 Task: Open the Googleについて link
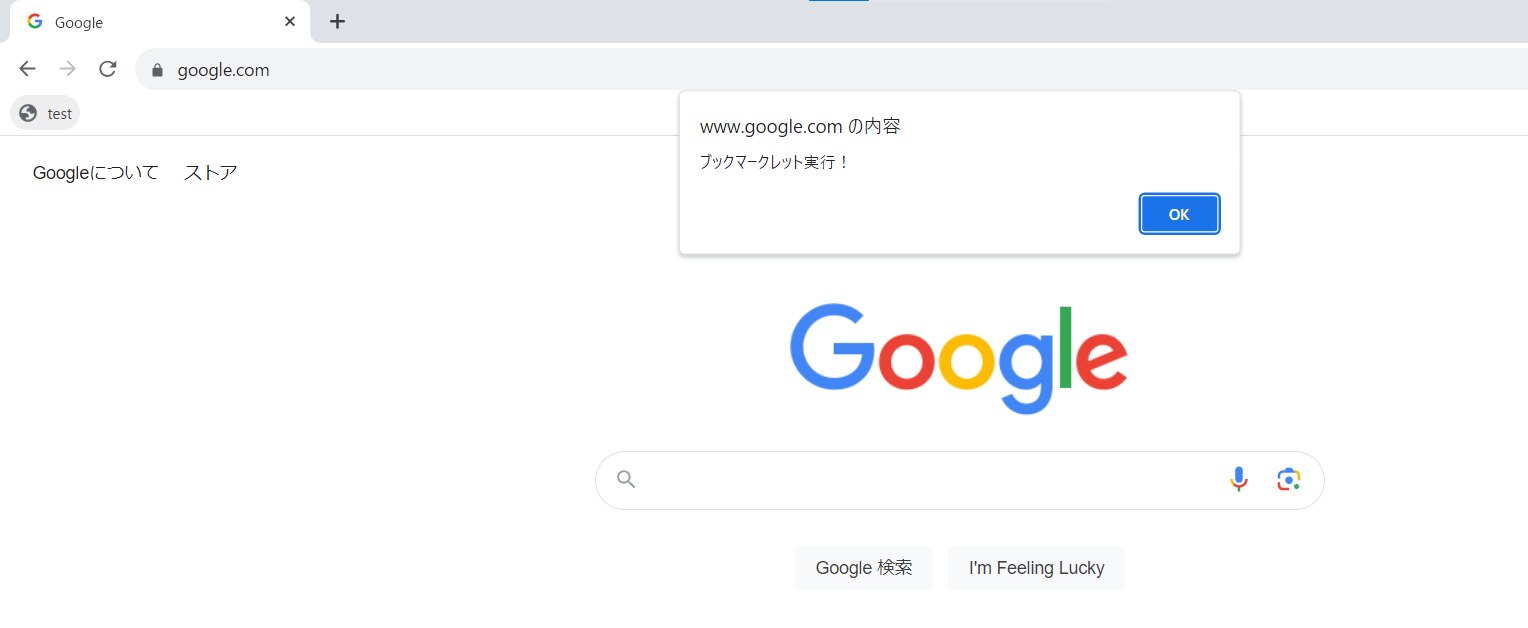[96, 173]
